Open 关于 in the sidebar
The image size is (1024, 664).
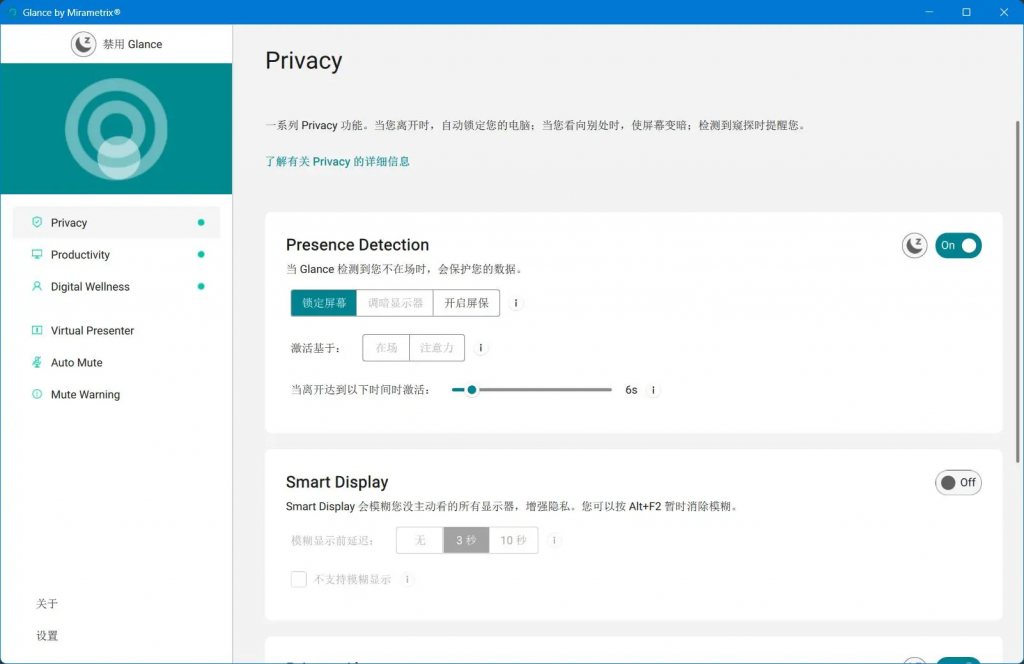(47, 604)
